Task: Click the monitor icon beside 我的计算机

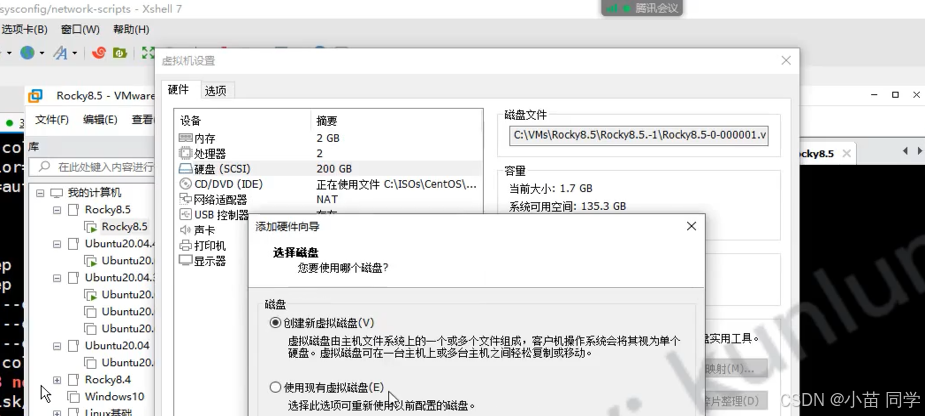Action: pos(57,193)
